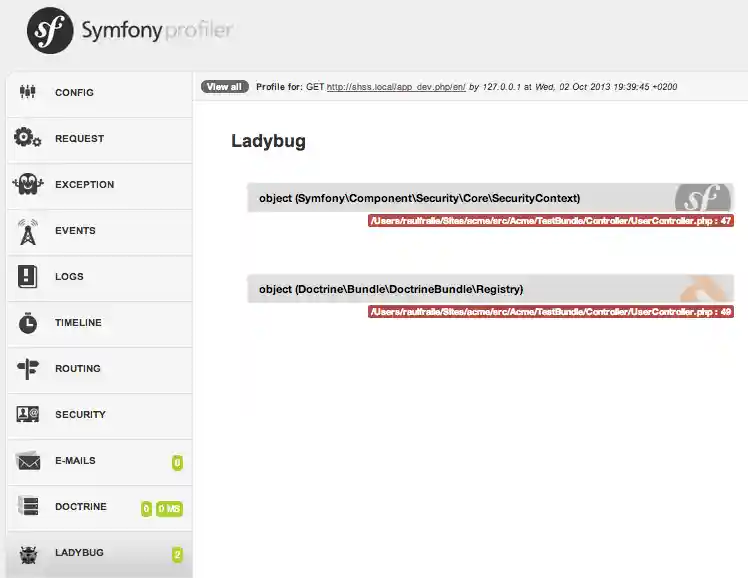Click the Symfony profiler title text
Viewport: 748px width, 578px height.
(x=157, y=31)
